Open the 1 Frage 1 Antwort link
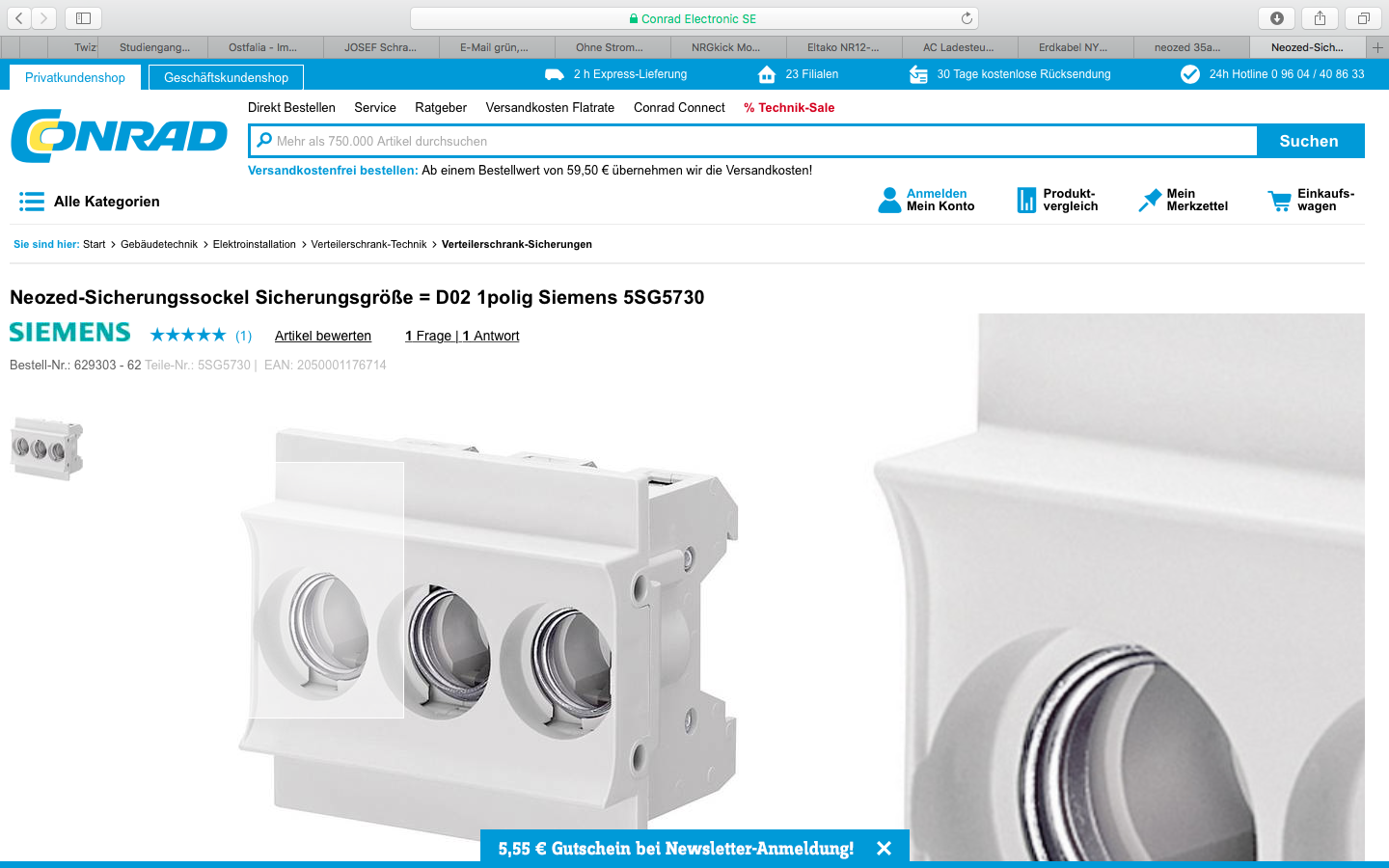1389x868 pixels. [x=461, y=336]
